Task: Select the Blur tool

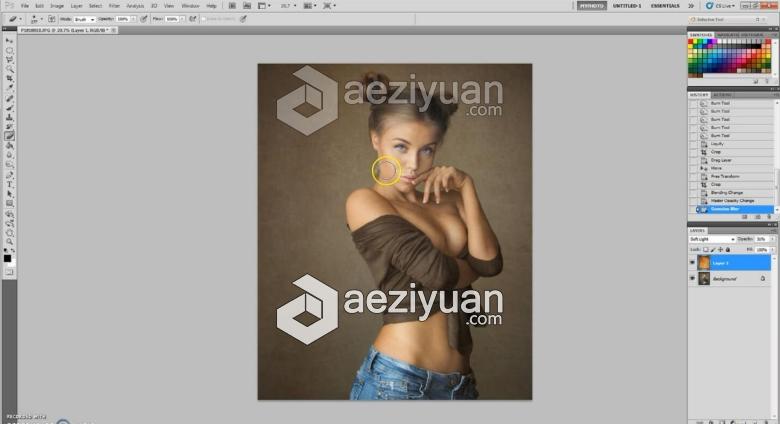Action: tap(9, 155)
